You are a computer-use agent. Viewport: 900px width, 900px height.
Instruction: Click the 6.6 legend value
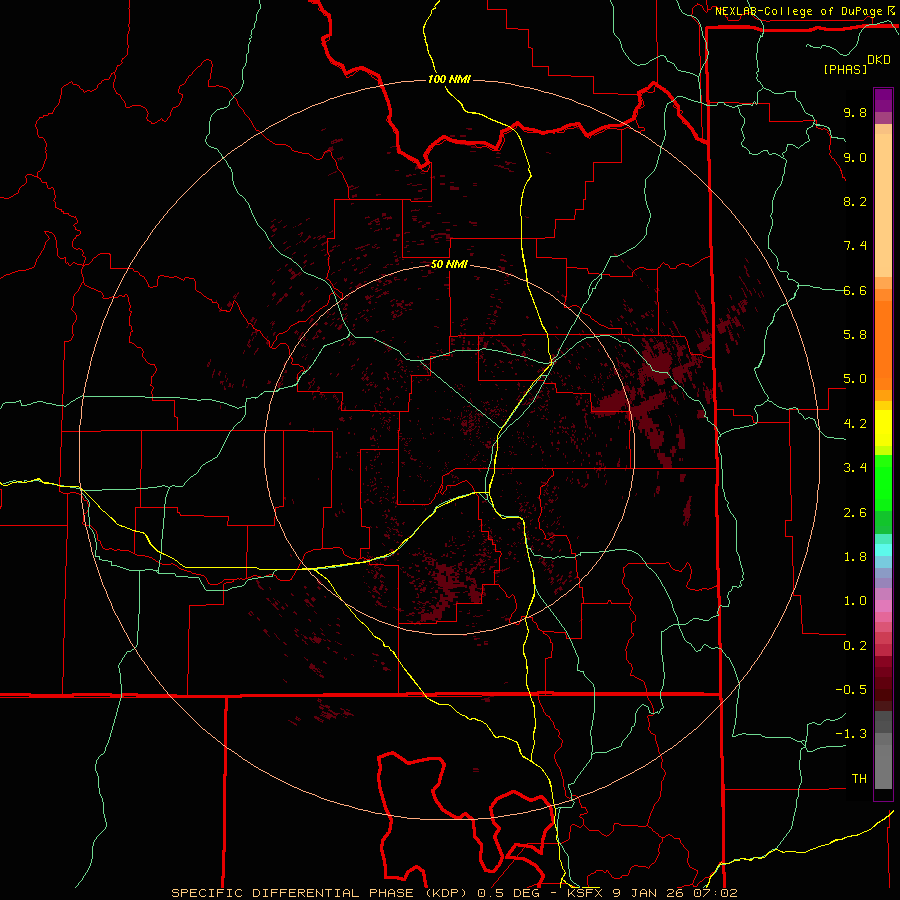pos(855,290)
